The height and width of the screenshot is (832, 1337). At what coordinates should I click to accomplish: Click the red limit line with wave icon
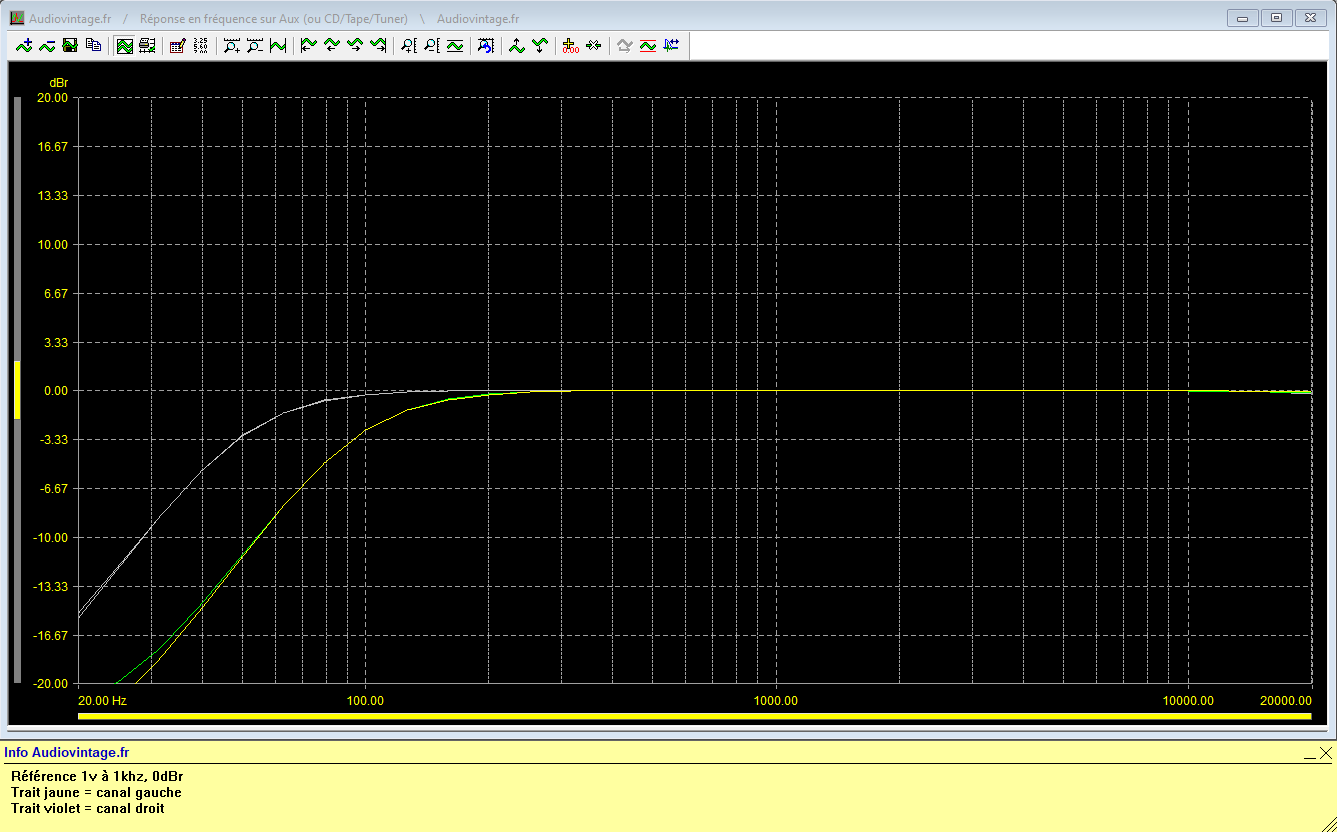click(647, 45)
